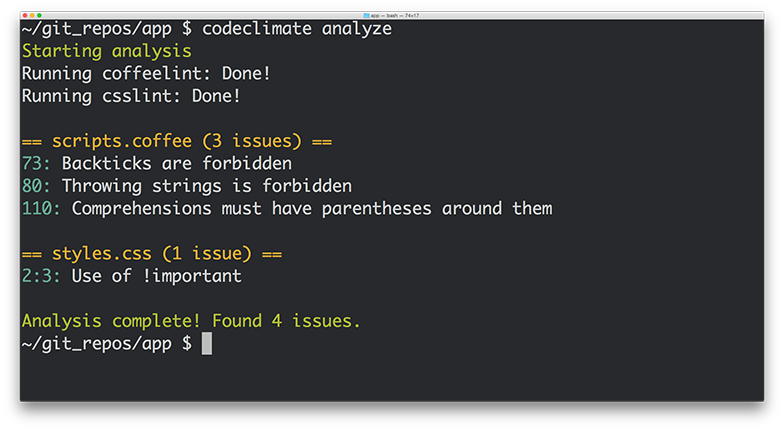Click the 'Starting analysis' line
The image size is (784, 430).
[x=106, y=51]
